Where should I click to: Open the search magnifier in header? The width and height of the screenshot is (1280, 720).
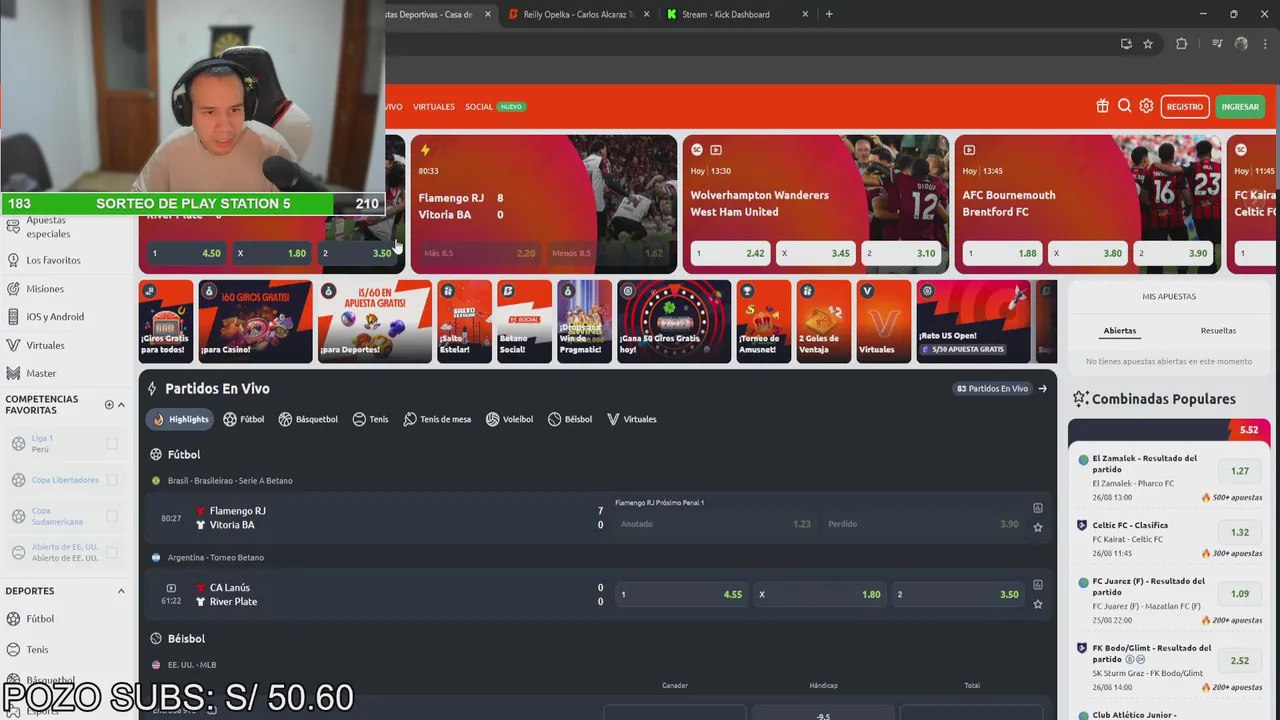pos(1124,106)
